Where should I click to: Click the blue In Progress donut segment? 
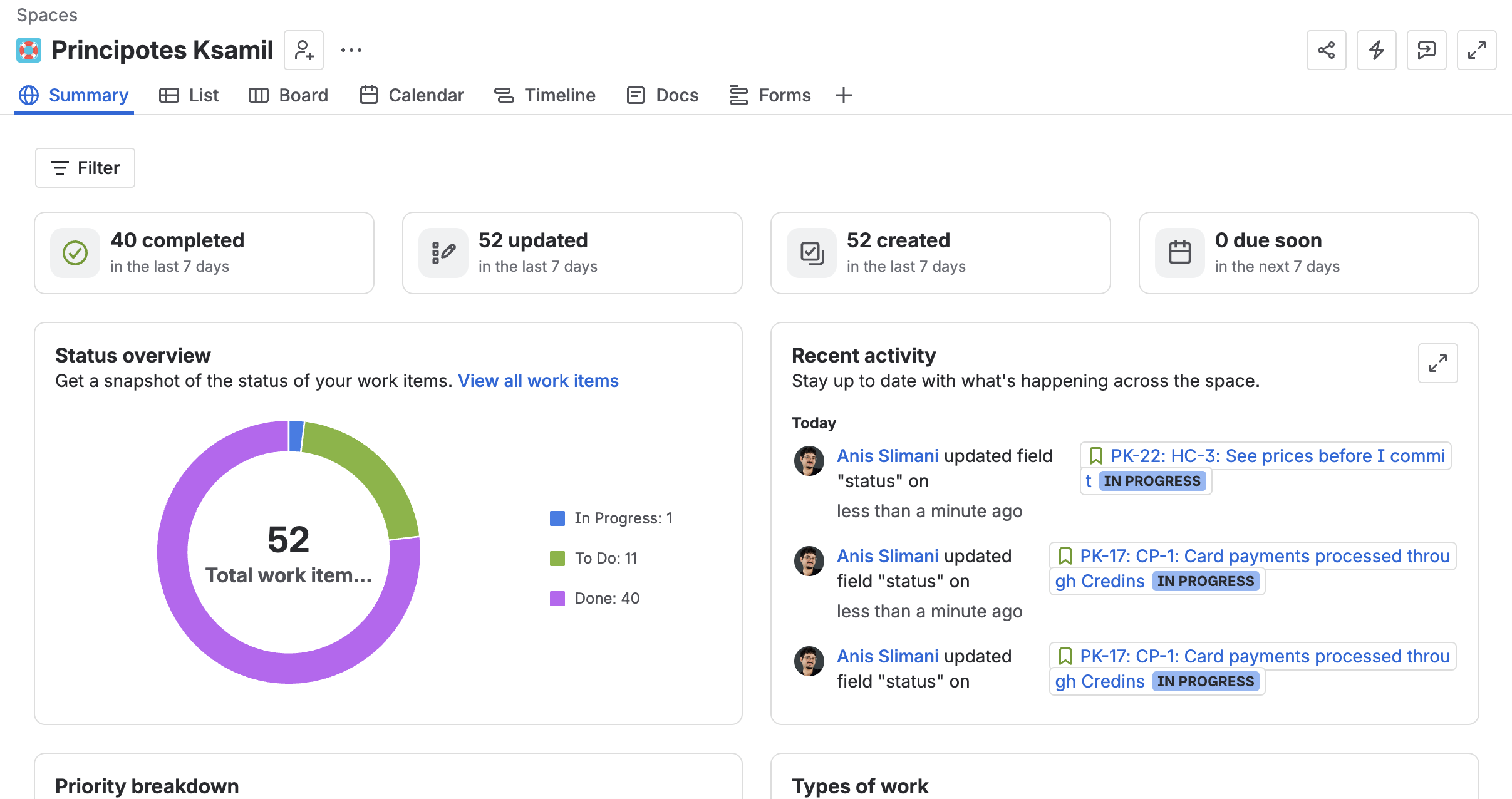tap(296, 436)
